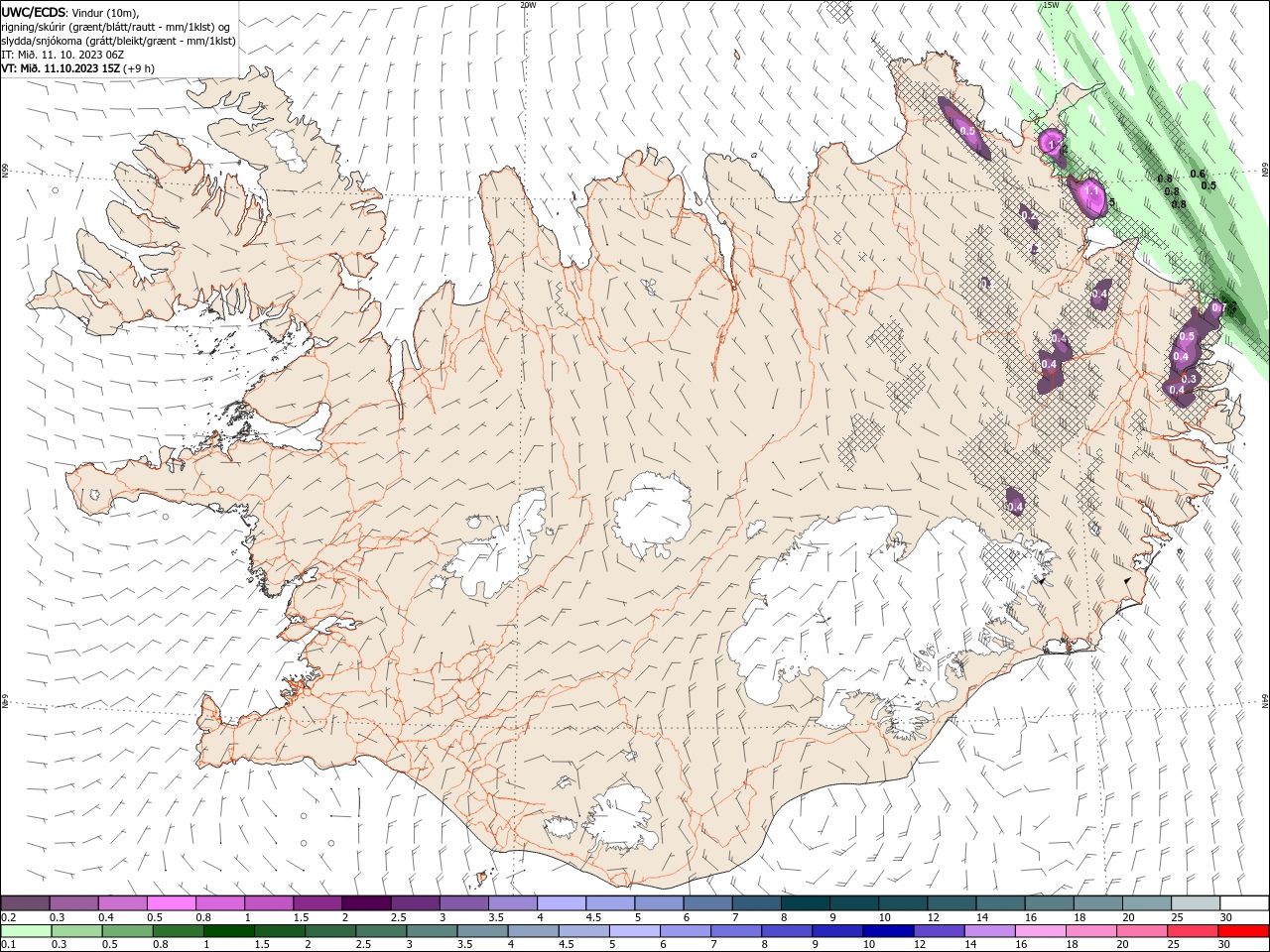
Task: Click the light pink 16 swatch in lower legend
Action: pyautogui.click(x=1041, y=931)
